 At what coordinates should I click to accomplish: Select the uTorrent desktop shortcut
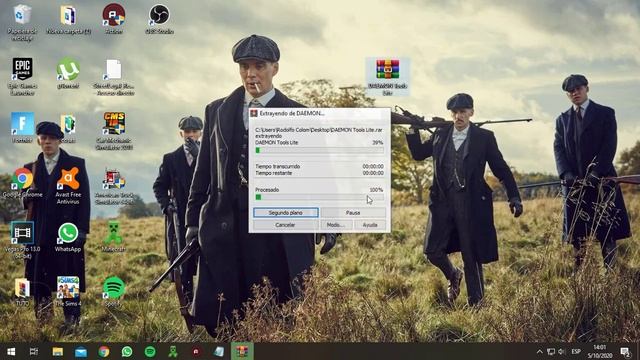tap(68, 73)
